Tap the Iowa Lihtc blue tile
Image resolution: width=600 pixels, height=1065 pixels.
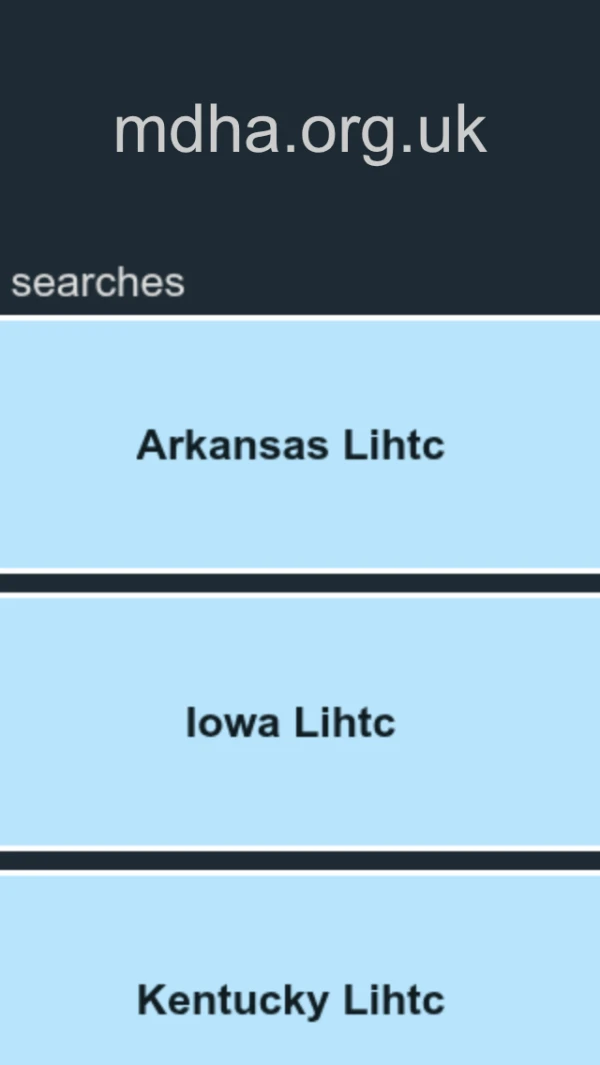tap(300, 721)
